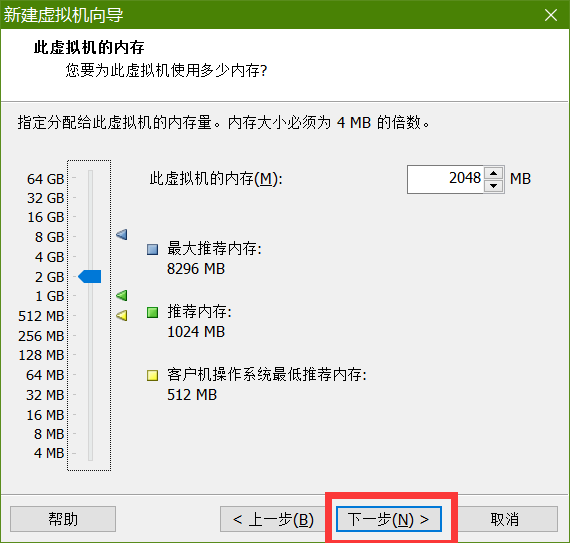Click the memory value field showing 2048

pos(446,179)
